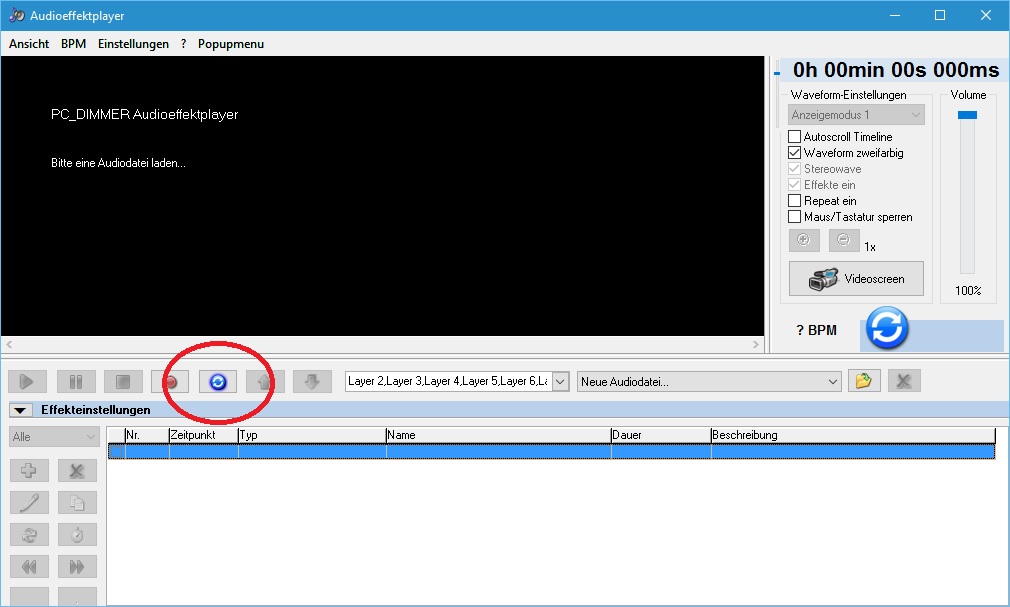Click the plus icon to add effect

coord(29,470)
